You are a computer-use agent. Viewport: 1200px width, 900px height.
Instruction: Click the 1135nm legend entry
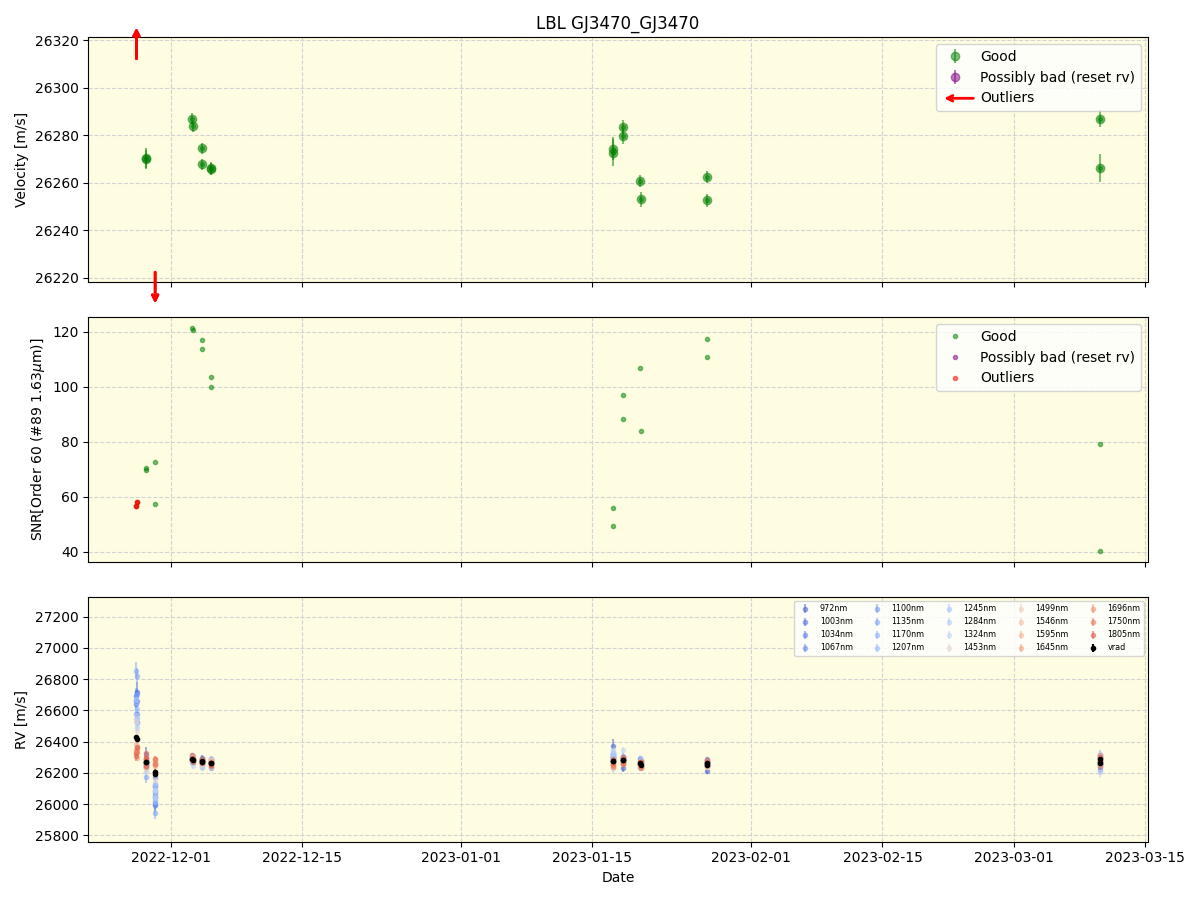click(908, 621)
